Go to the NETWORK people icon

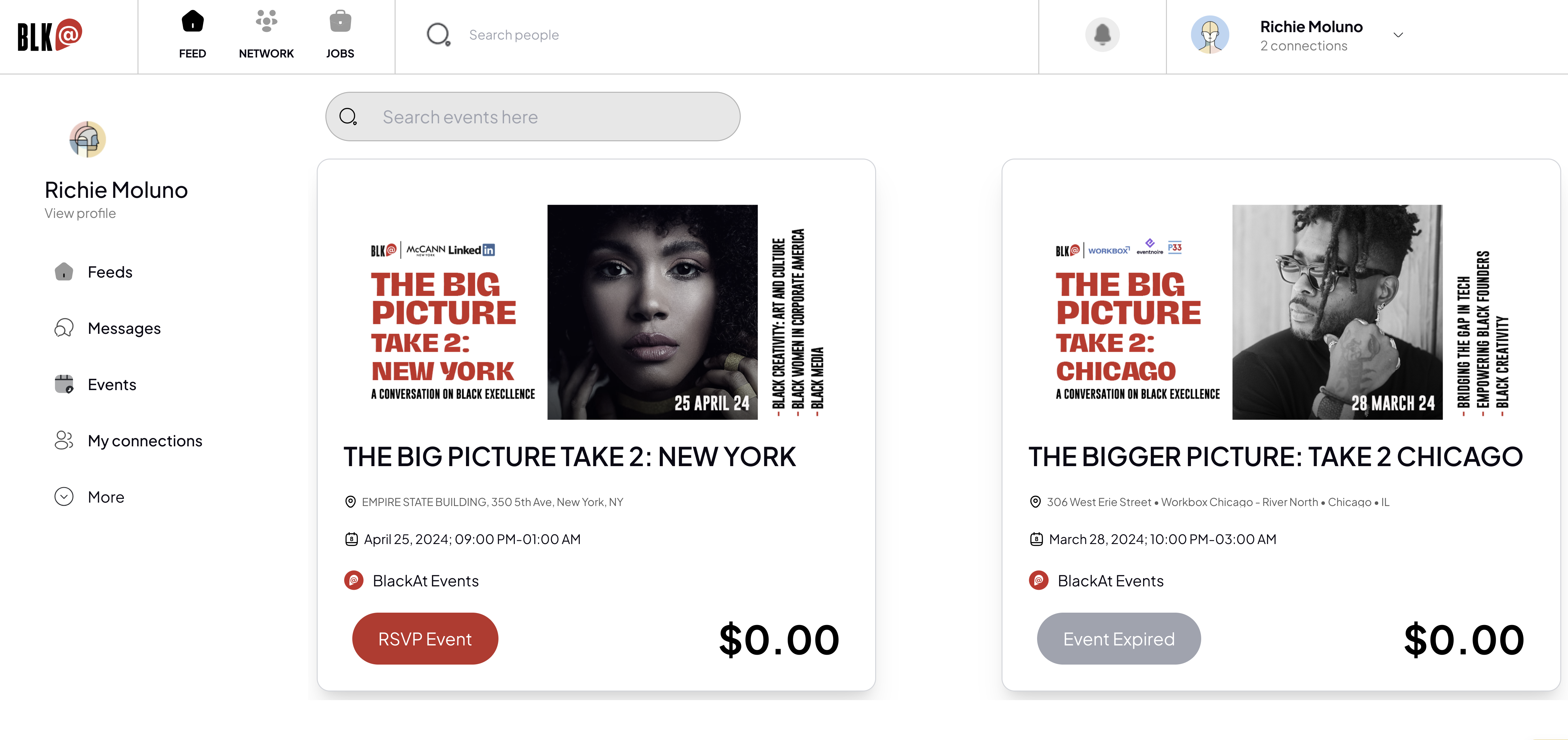click(266, 21)
